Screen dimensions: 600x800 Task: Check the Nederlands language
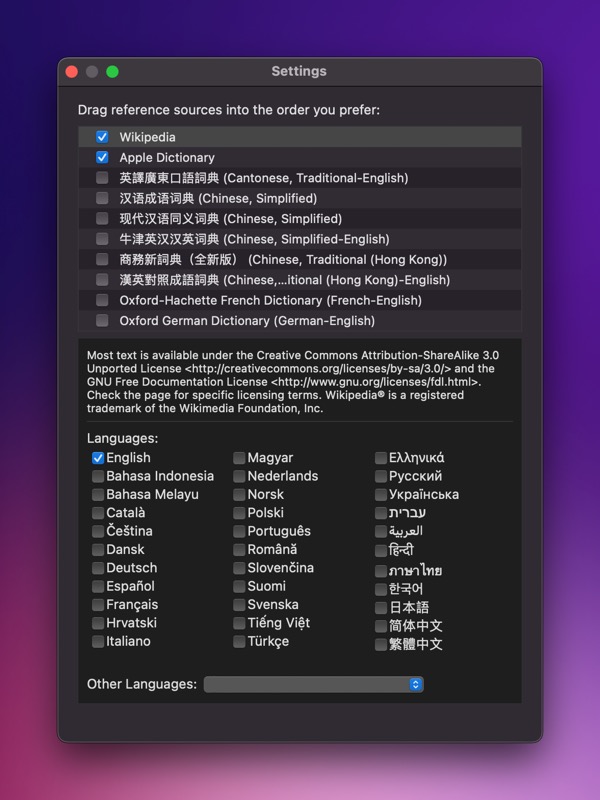pyautogui.click(x=239, y=477)
